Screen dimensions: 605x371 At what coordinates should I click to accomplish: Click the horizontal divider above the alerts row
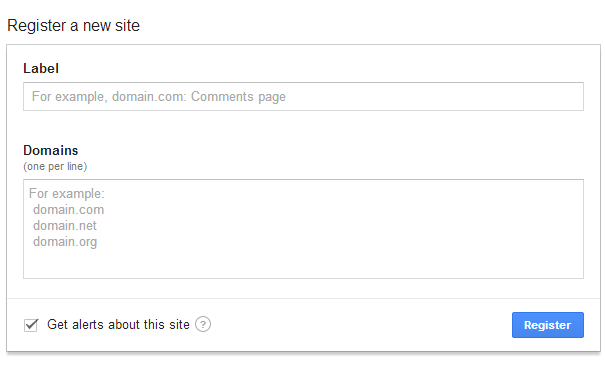pos(303,298)
